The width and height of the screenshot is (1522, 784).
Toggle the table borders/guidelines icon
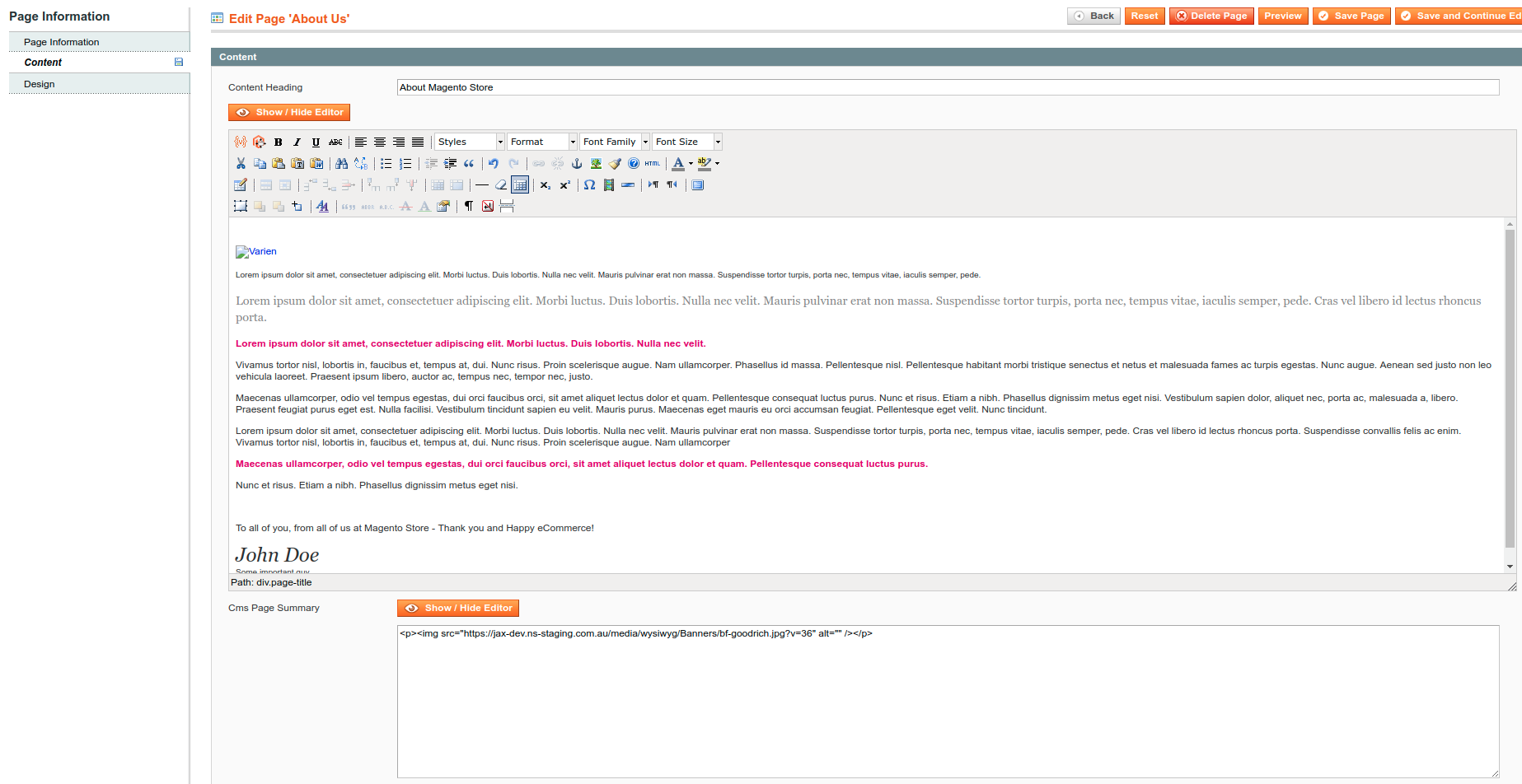click(520, 185)
